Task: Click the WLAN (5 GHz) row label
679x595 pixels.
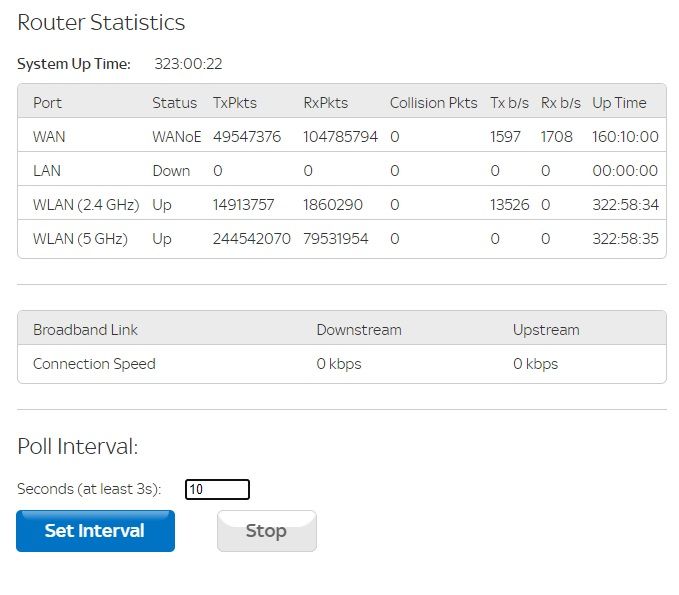Action: (80, 239)
